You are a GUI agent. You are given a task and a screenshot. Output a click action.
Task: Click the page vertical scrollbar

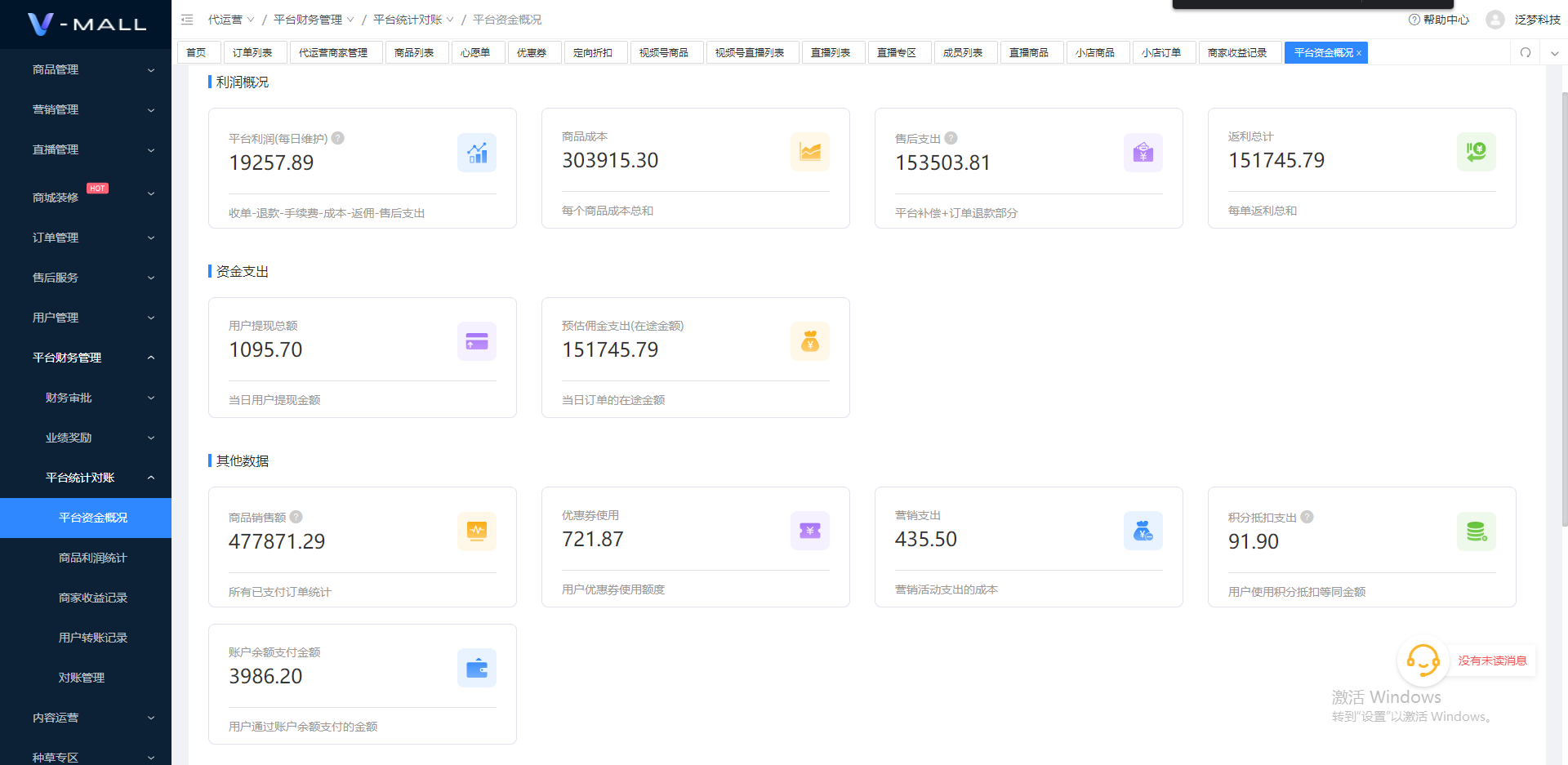[x=1564, y=309]
